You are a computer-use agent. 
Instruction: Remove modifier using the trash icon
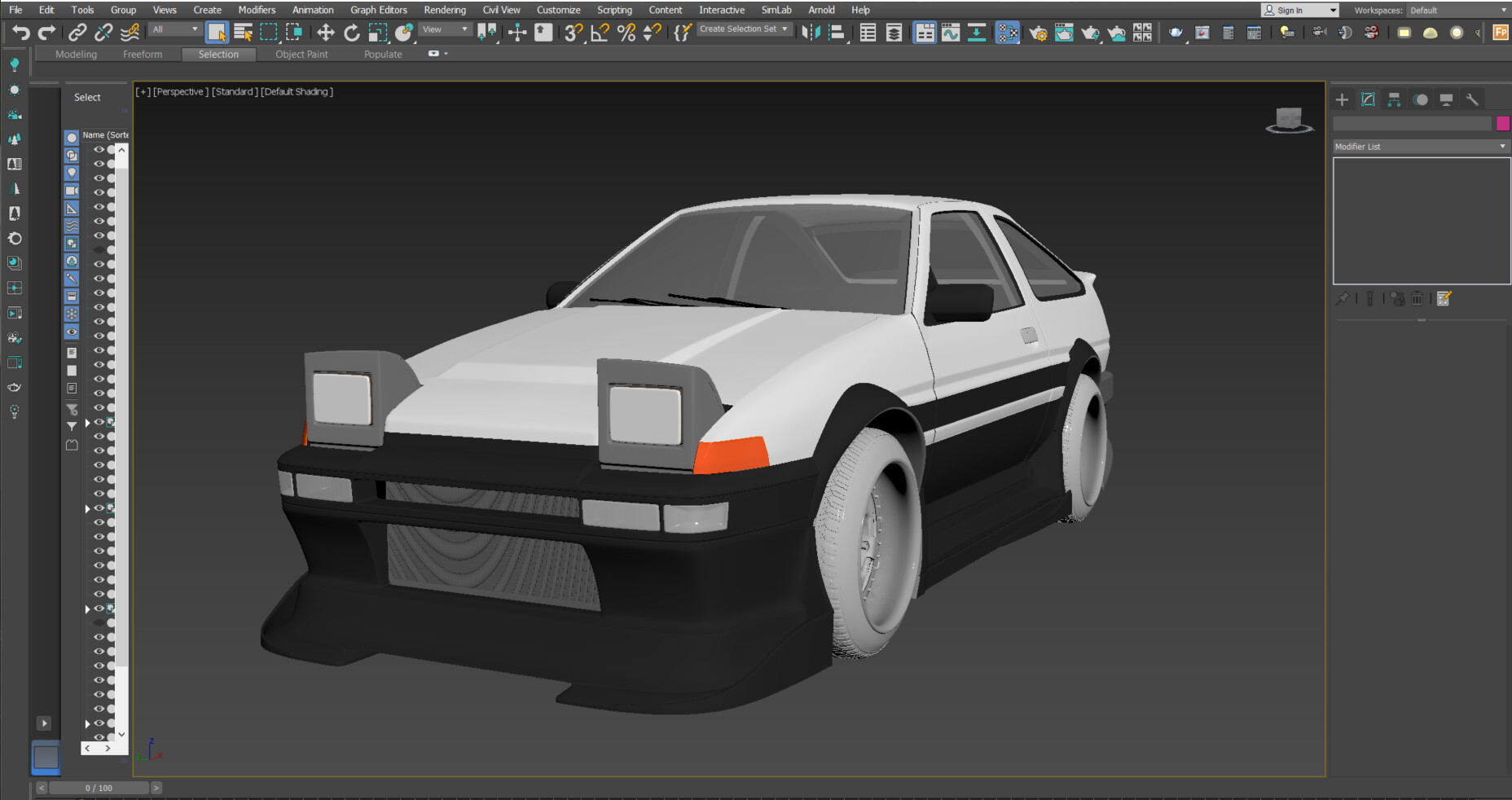[x=1418, y=299]
